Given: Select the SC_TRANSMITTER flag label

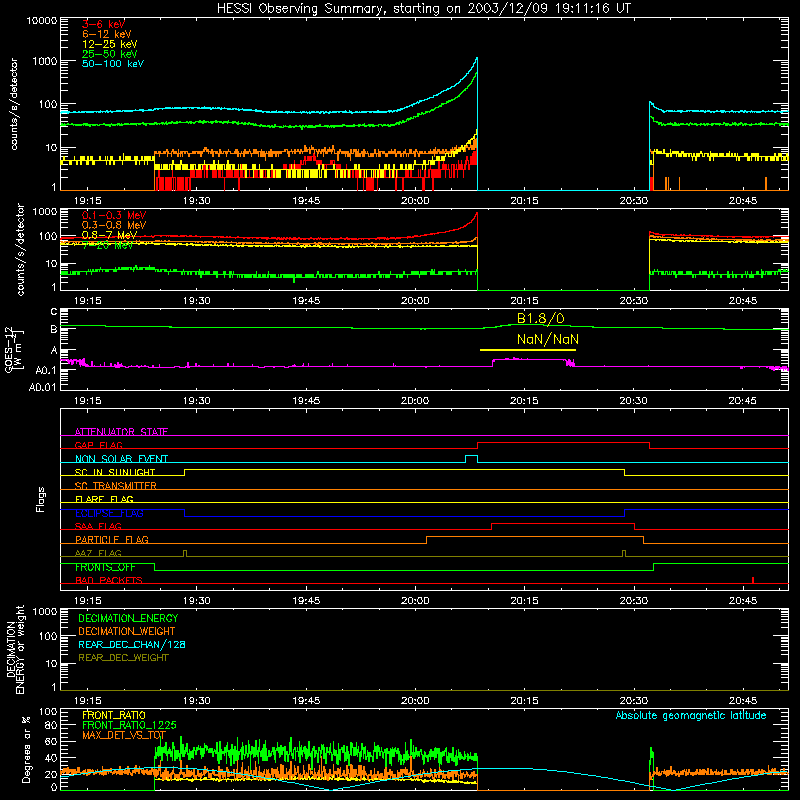Looking at the screenshot, I should [115, 486].
